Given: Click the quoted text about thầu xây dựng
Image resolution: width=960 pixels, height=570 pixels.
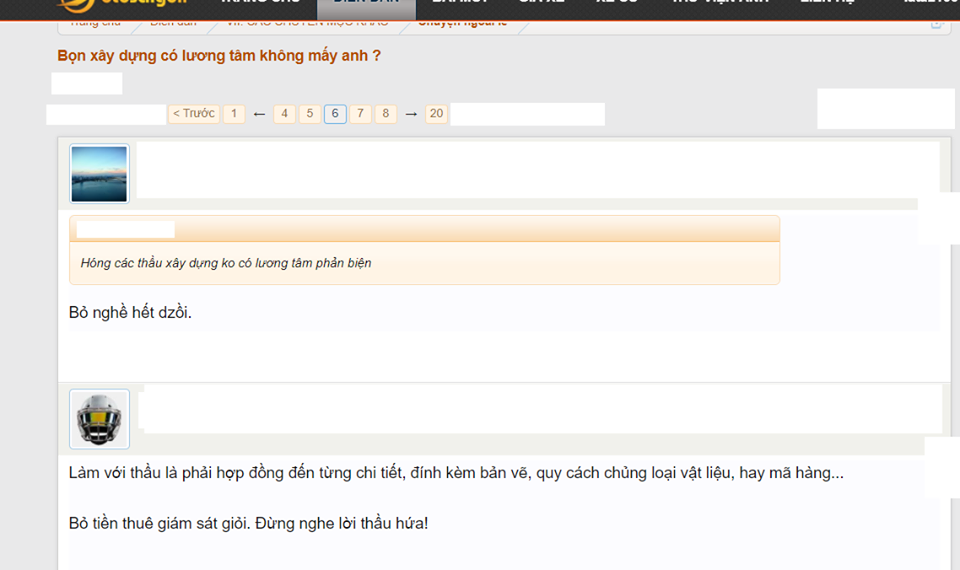Looking at the screenshot, I should (226, 263).
